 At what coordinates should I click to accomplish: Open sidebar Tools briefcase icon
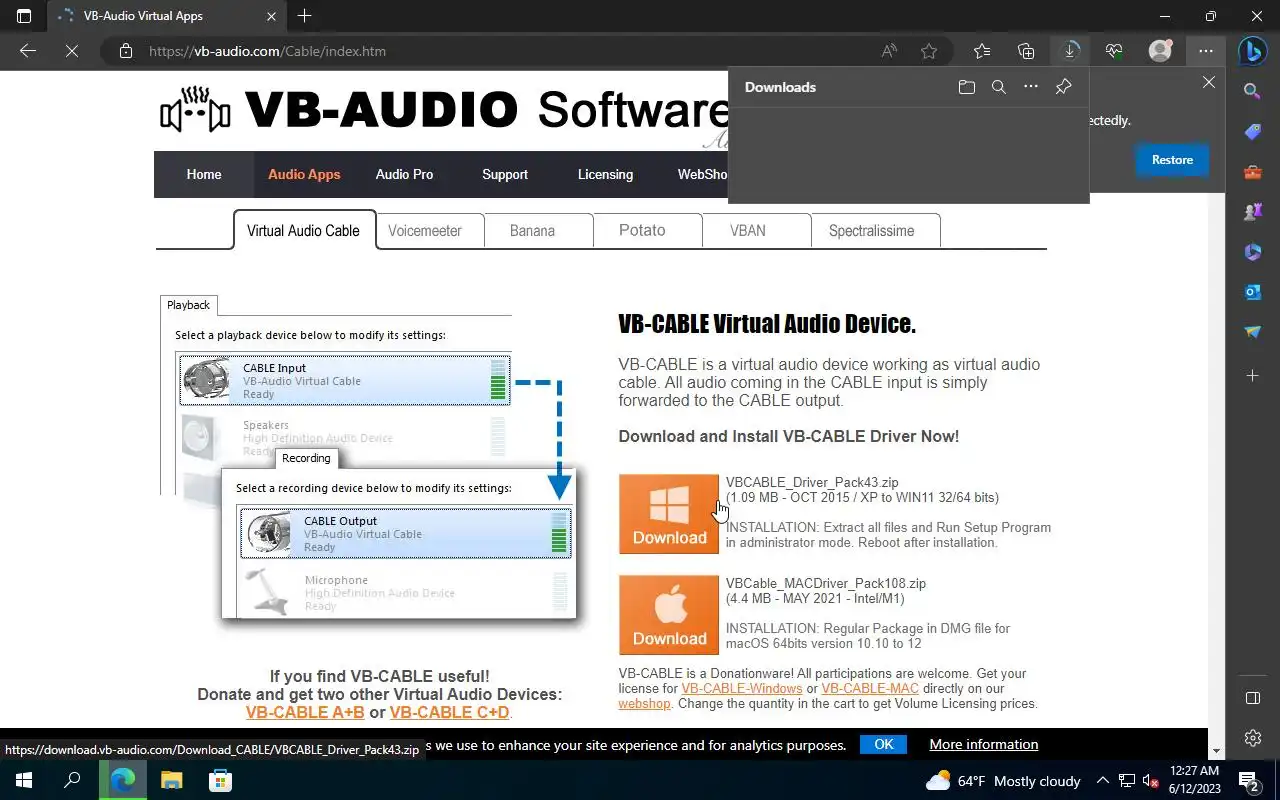[1252, 172]
